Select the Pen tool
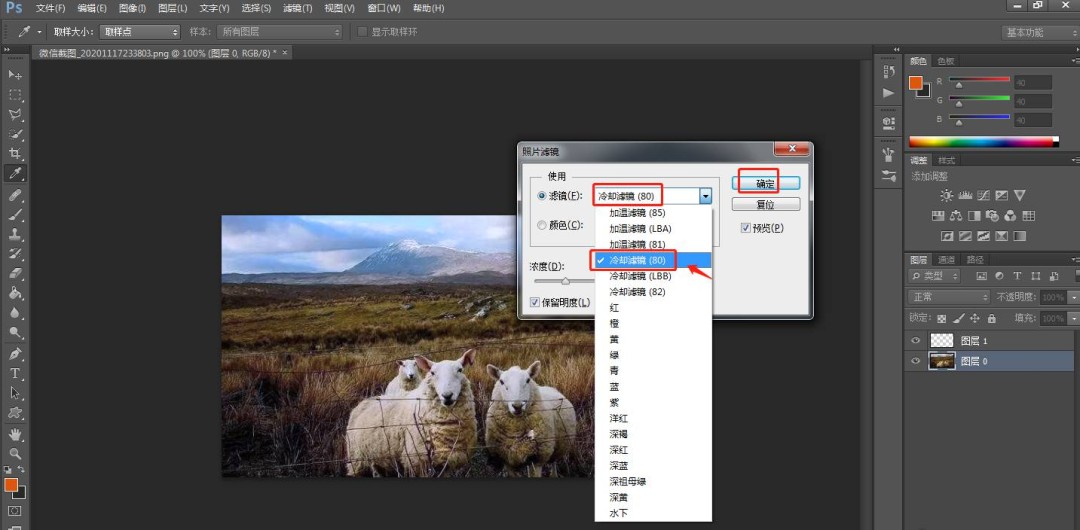 (x=15, y=353)
